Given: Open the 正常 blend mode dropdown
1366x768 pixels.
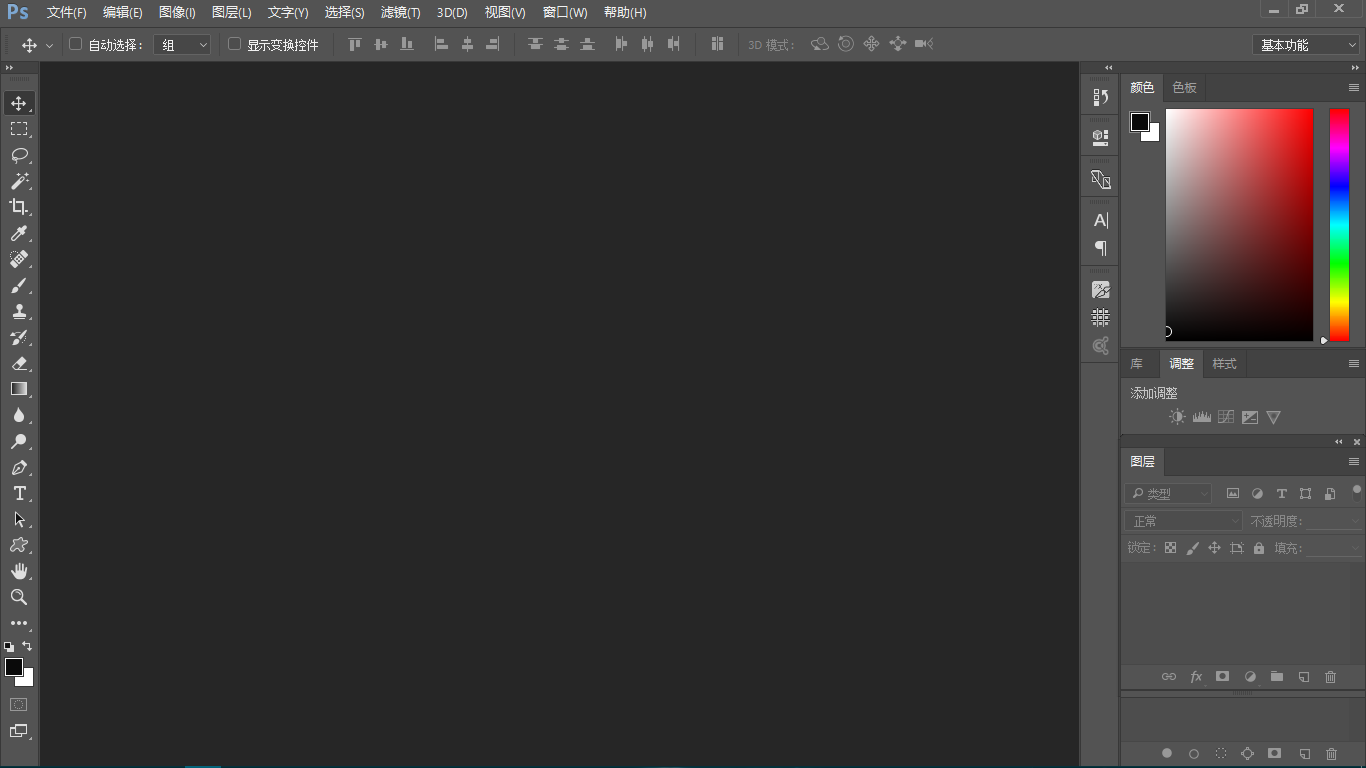Looking at the screenshot, I should pyautogui.click(x=1184, y=521).
